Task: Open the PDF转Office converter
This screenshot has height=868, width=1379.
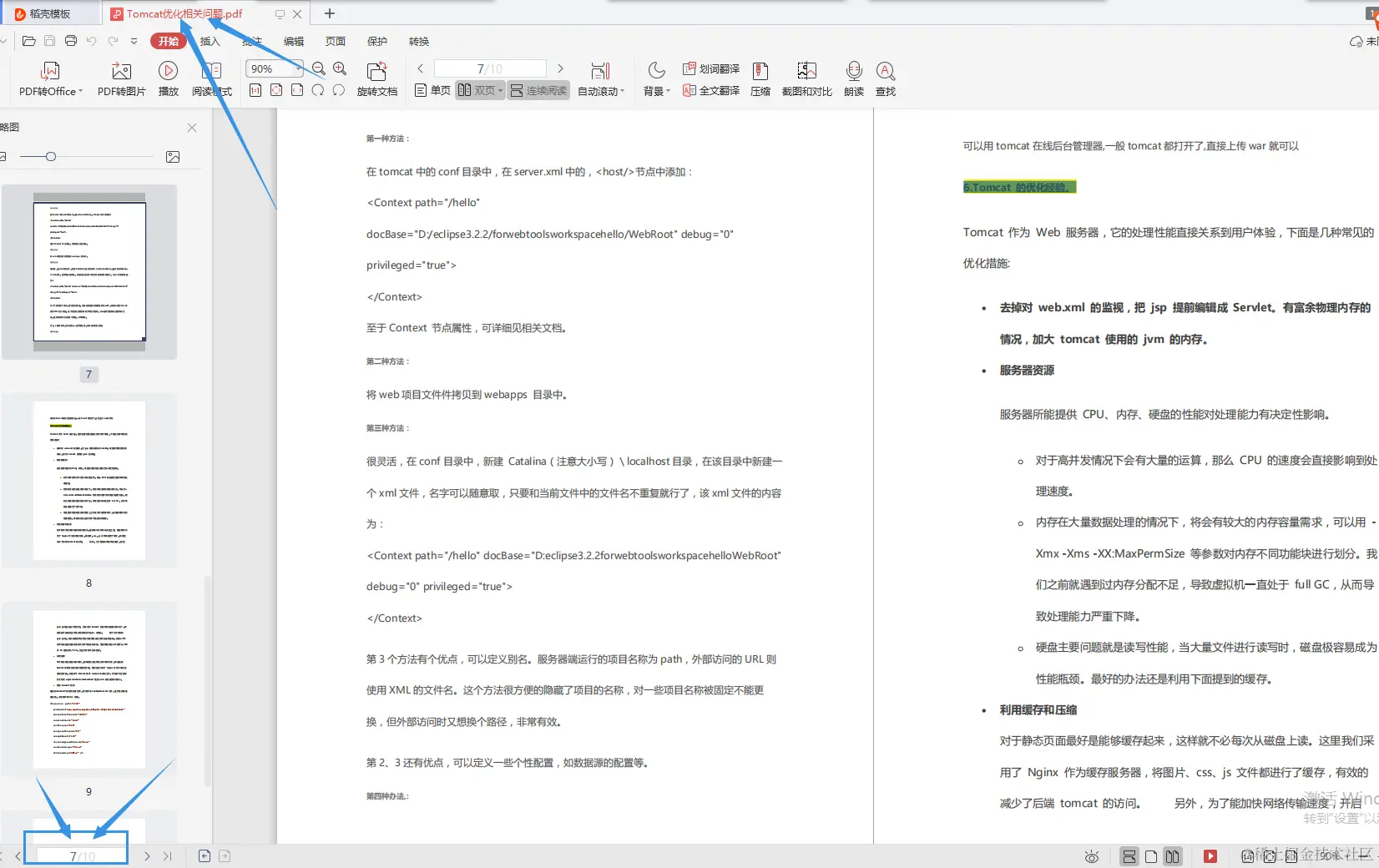Action: tap(50, 79)
